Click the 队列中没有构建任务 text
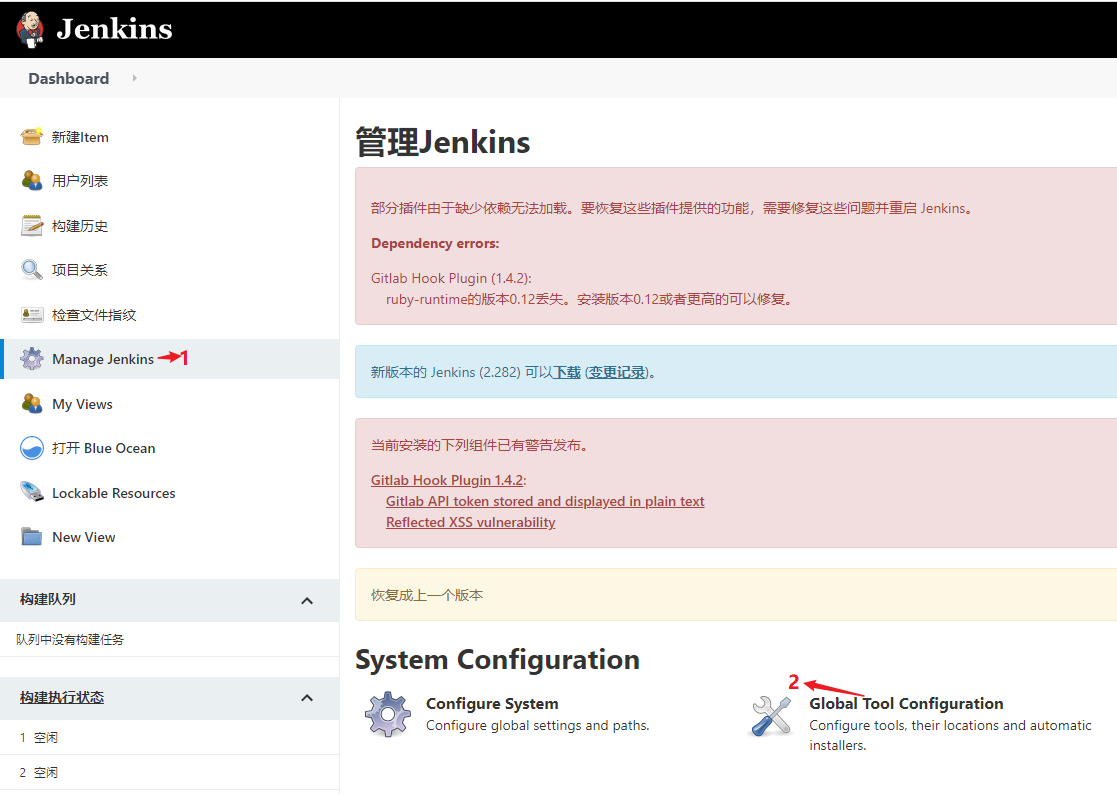1117x794 pixels. (x=70, y=639)
